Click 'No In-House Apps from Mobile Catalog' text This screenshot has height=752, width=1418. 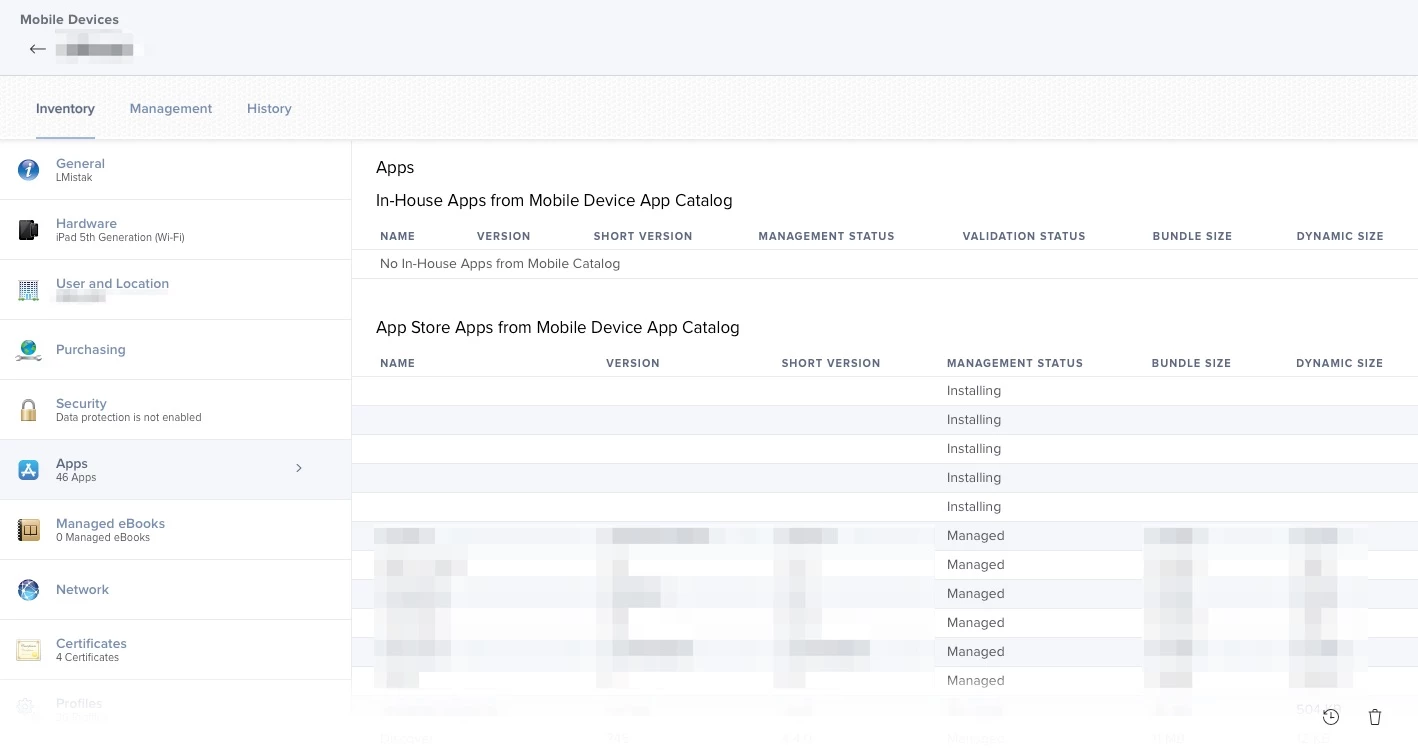tap(500, 264)
